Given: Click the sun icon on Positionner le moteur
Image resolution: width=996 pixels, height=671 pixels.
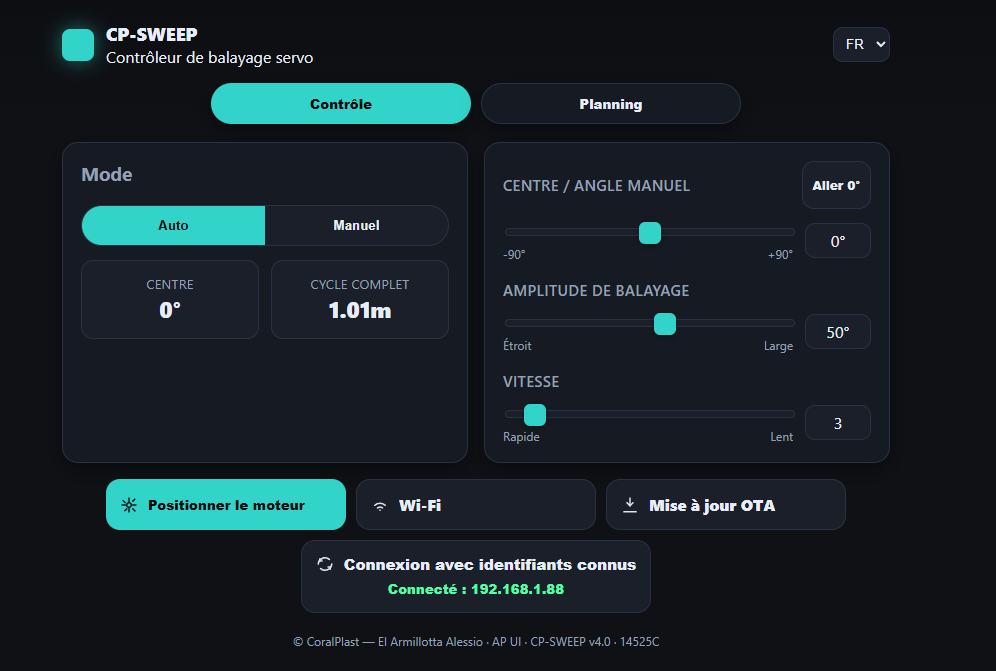Looking at the screenshot, I should (129, 505).
